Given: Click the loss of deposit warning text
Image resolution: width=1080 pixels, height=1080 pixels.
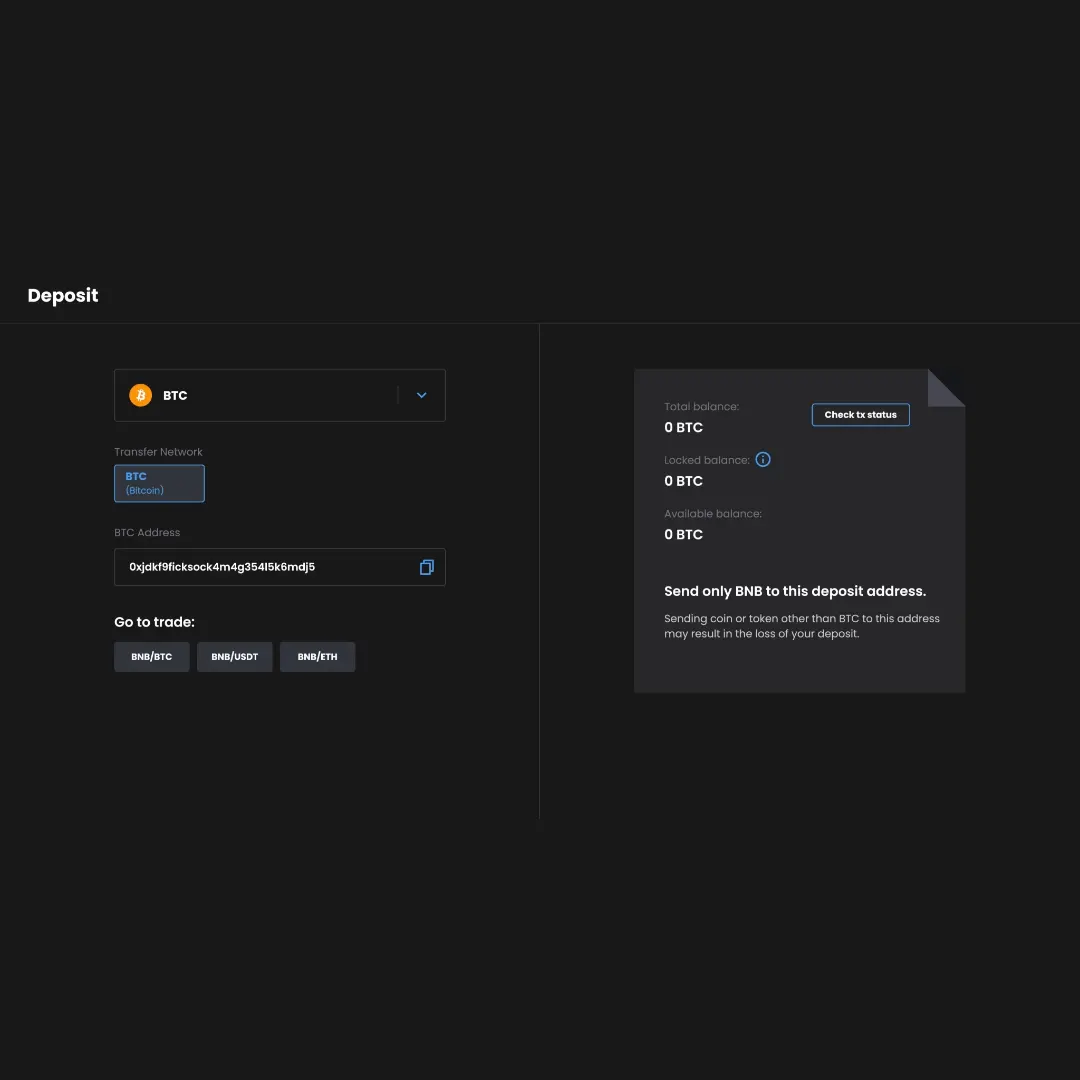Looking at the screenshot, I should click(801, 626).
